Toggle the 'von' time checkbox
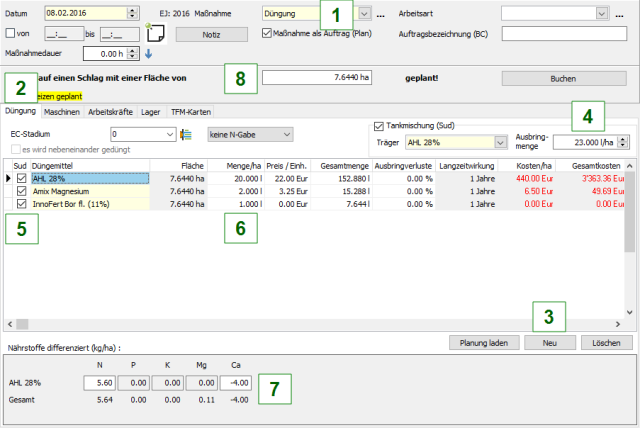Viewport: 640px width, 428px height. tap(10, 33)
